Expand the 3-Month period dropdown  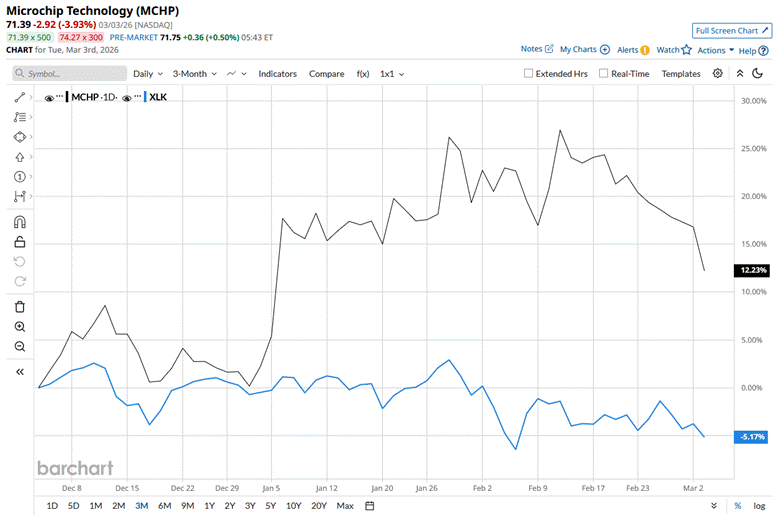[x=195, y=73]
